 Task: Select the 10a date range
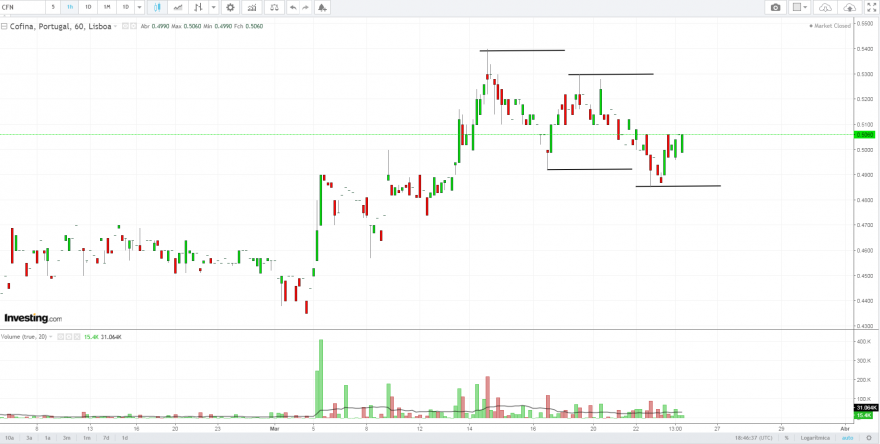[x=8, y=438]
